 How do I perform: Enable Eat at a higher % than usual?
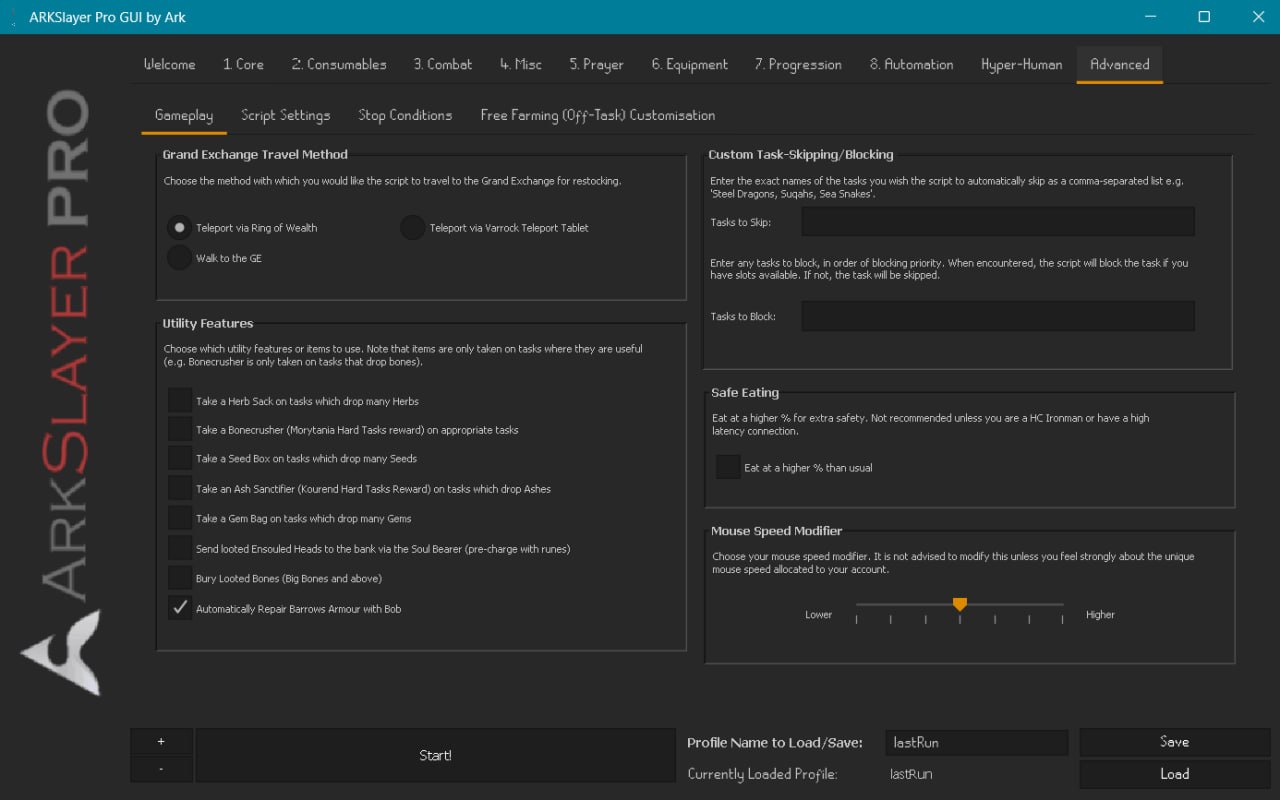pyautogui.click(x=728, y=468)
